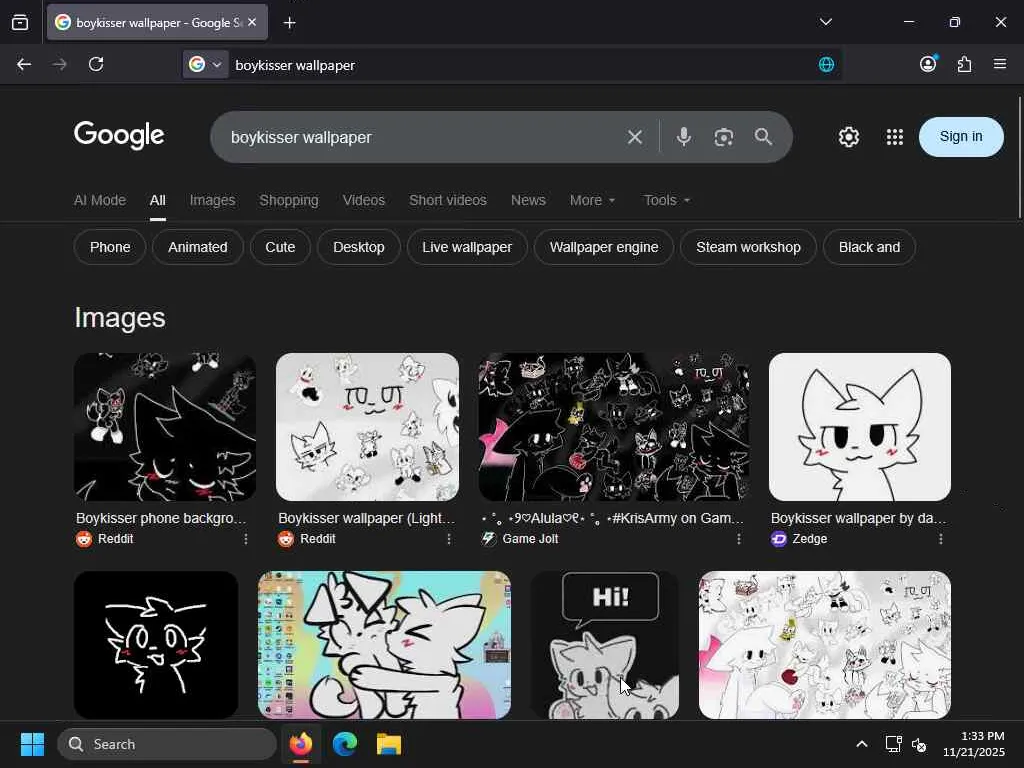Open the extensions puzzle icon
Image resolution: width=1024 pixels, height=768 pixels.
[x=964, y=64]
